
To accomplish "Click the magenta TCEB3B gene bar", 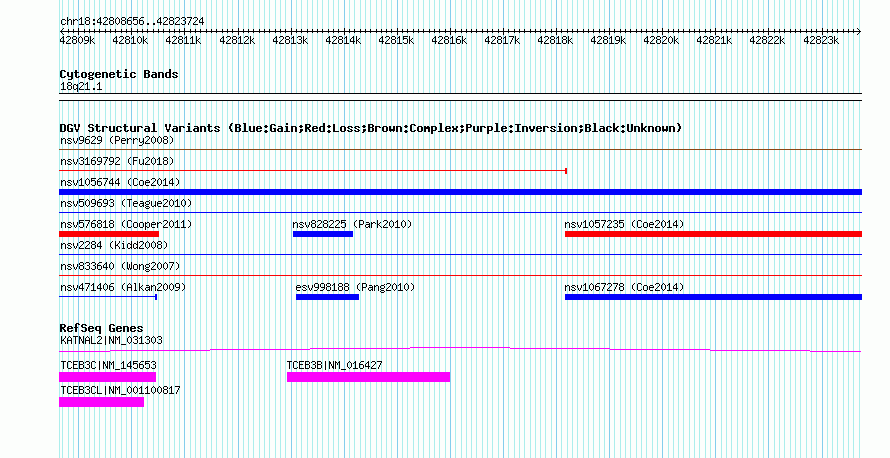I will pyautogui.click(x=368, y=377).
